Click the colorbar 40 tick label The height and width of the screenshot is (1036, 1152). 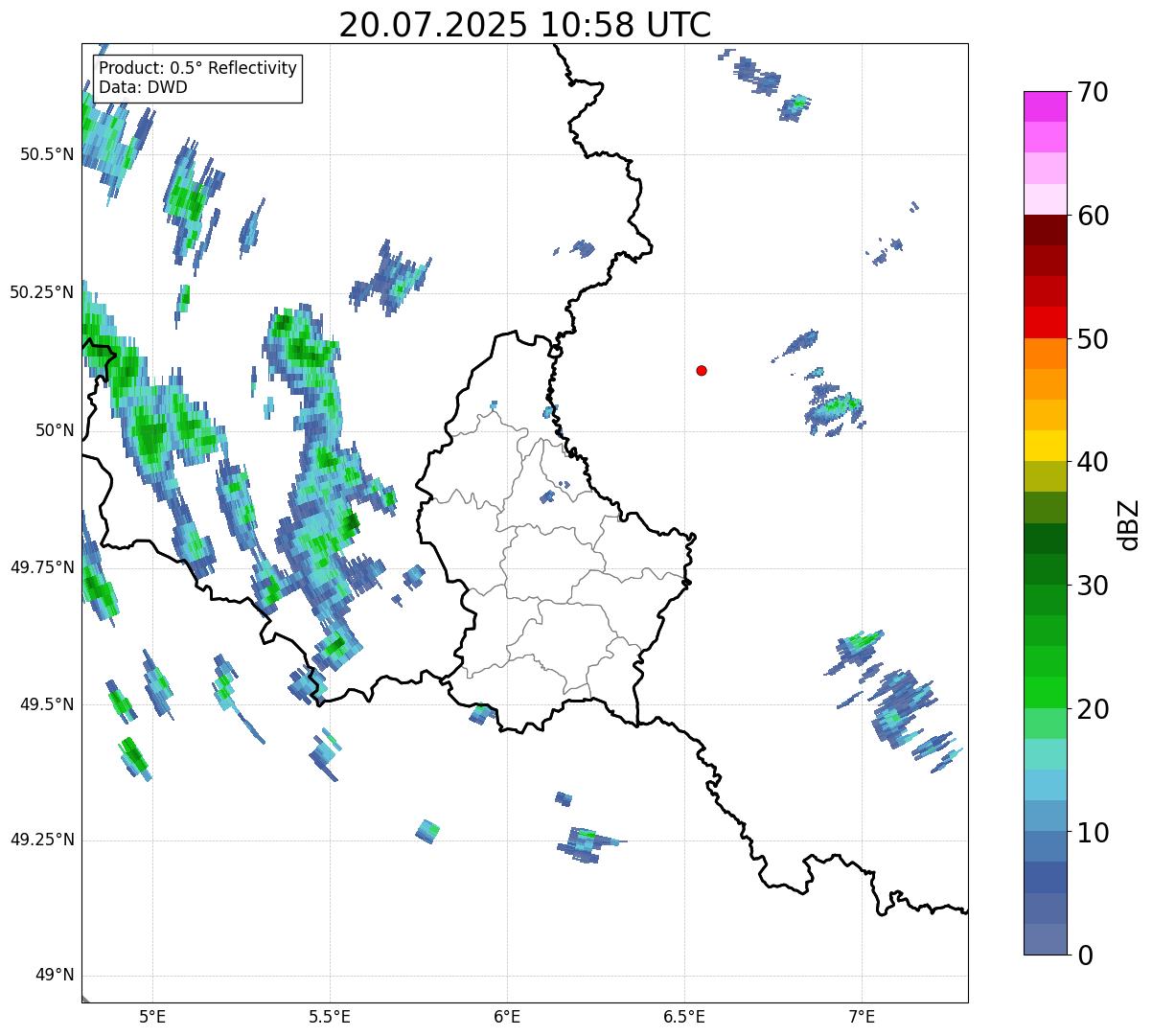point(1093,462)
